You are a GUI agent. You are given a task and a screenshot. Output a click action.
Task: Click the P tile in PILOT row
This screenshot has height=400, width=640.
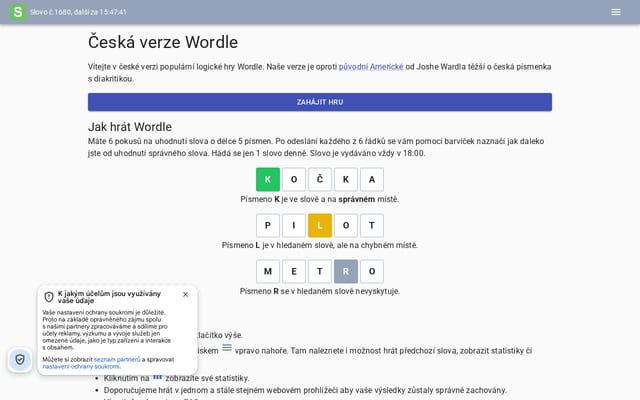pyautogui.click(x=268, y=225)
